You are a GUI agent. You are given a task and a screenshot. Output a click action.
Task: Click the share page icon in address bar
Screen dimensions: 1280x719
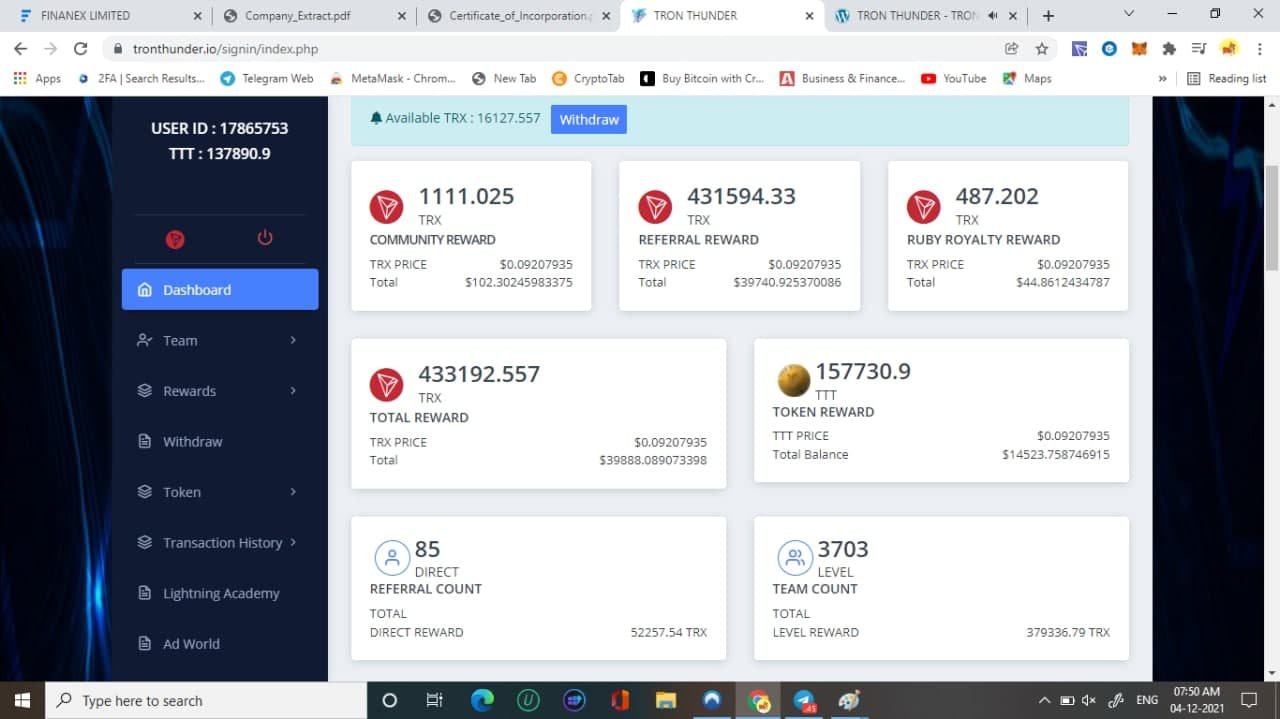pos(1011,48)
